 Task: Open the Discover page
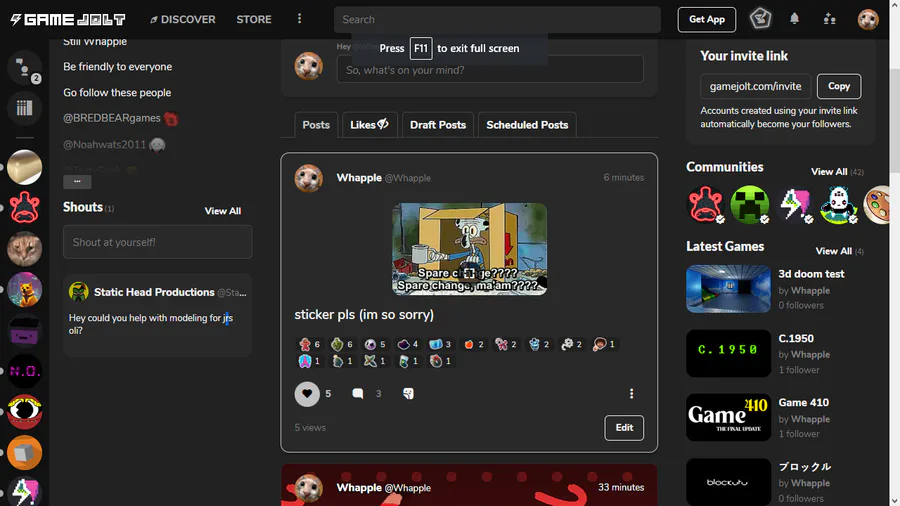pos(183,20)
